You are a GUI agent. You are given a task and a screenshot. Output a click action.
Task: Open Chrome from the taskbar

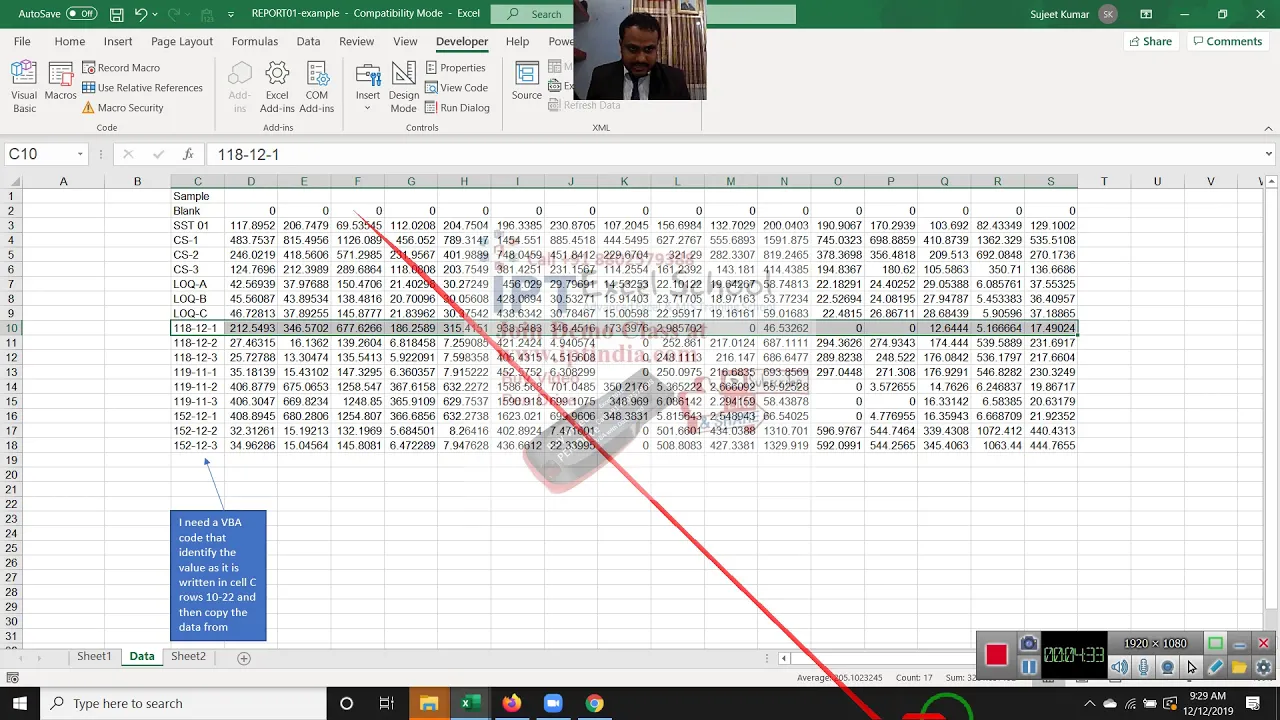pos(595,703)
